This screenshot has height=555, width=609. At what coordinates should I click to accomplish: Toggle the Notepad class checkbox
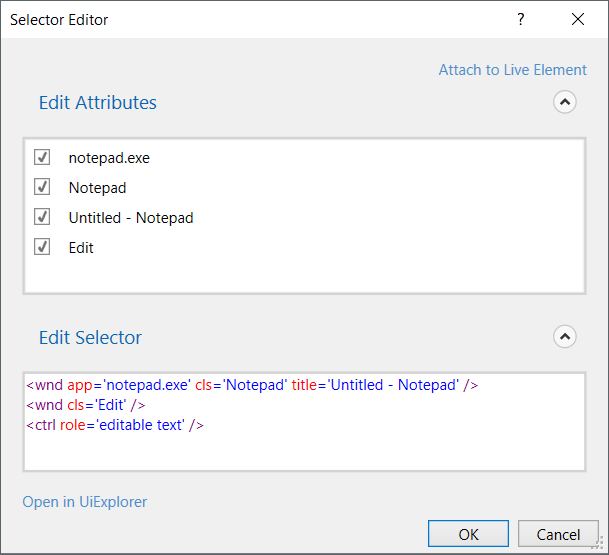click(42, 187)
